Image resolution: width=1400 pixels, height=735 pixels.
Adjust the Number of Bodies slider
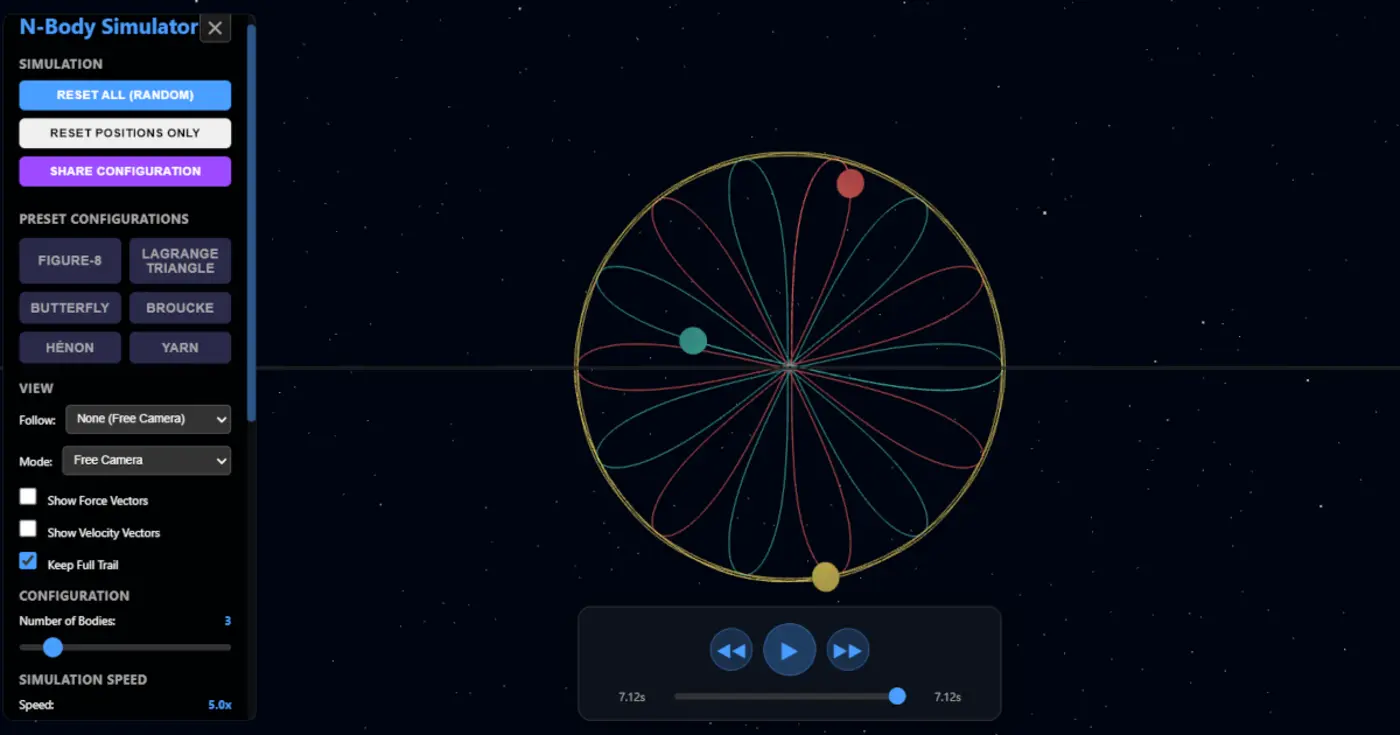pyautogui.click(x=52, y=647)
